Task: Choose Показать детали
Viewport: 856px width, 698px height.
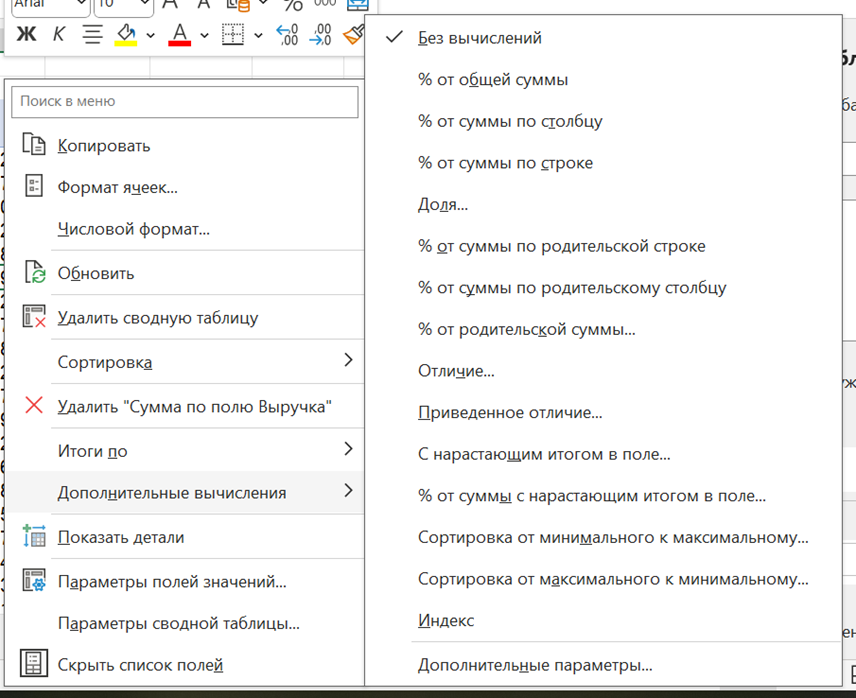Action: click(121, 538)
